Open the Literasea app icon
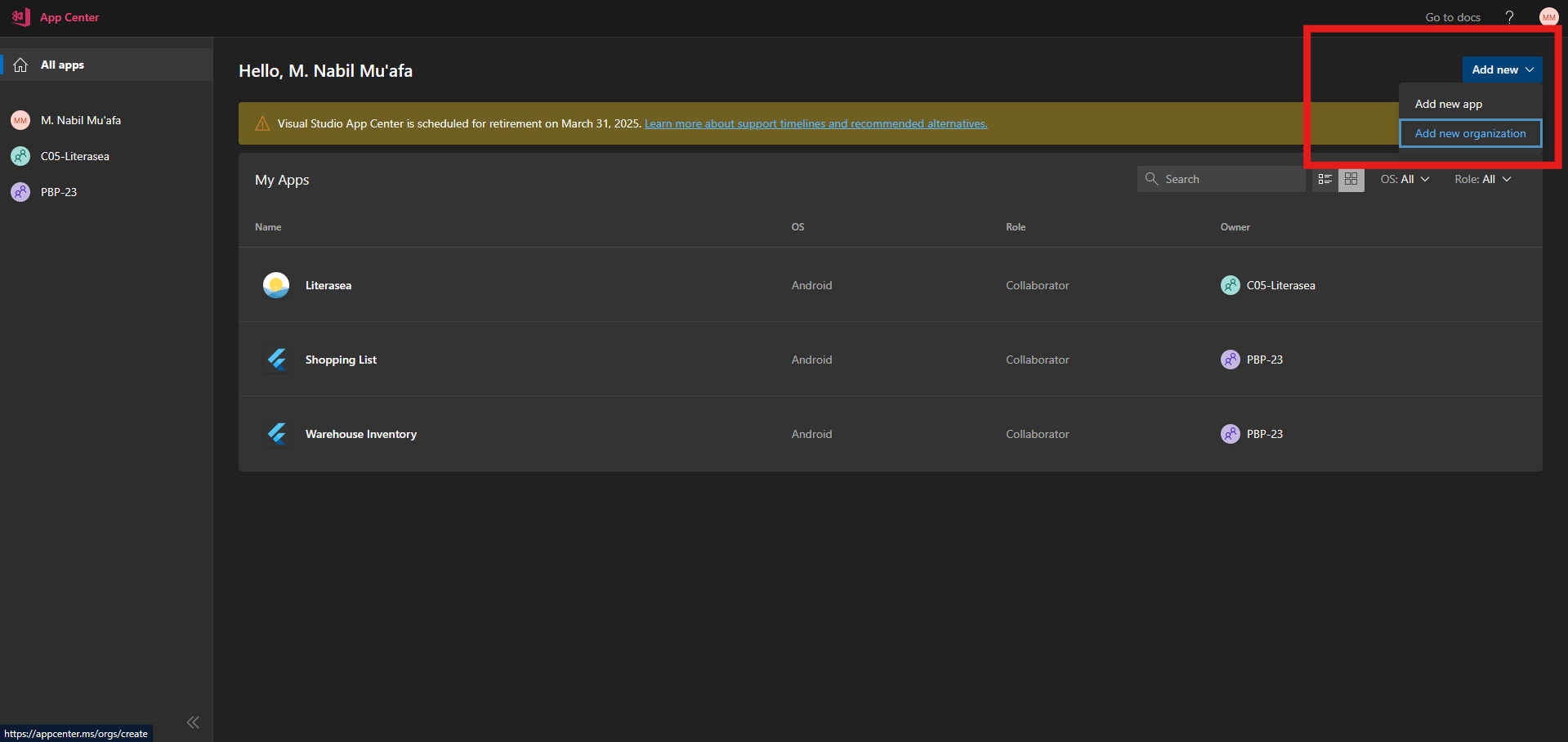1568x742 pixels. pyautogui.click(x=276, y=285)
